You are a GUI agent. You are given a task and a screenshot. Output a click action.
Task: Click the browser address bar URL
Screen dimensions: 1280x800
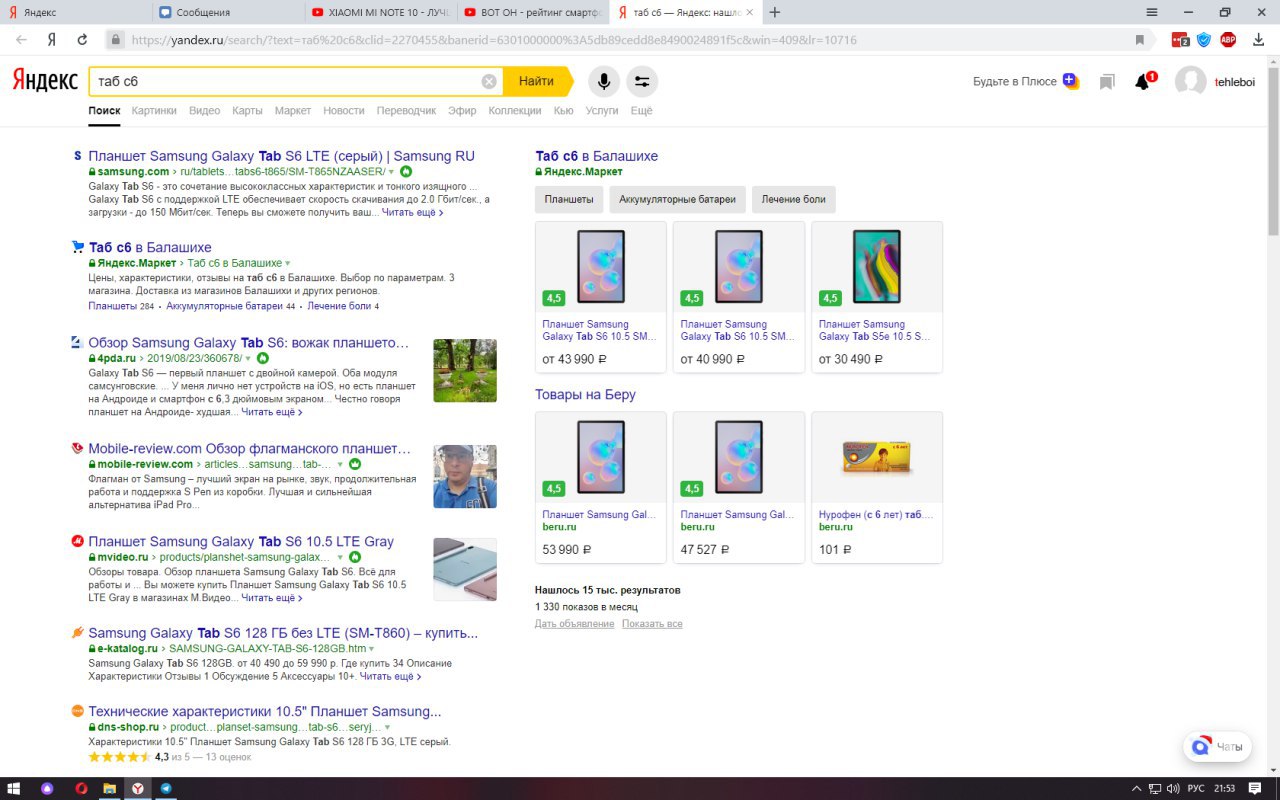tap(494, 40)
